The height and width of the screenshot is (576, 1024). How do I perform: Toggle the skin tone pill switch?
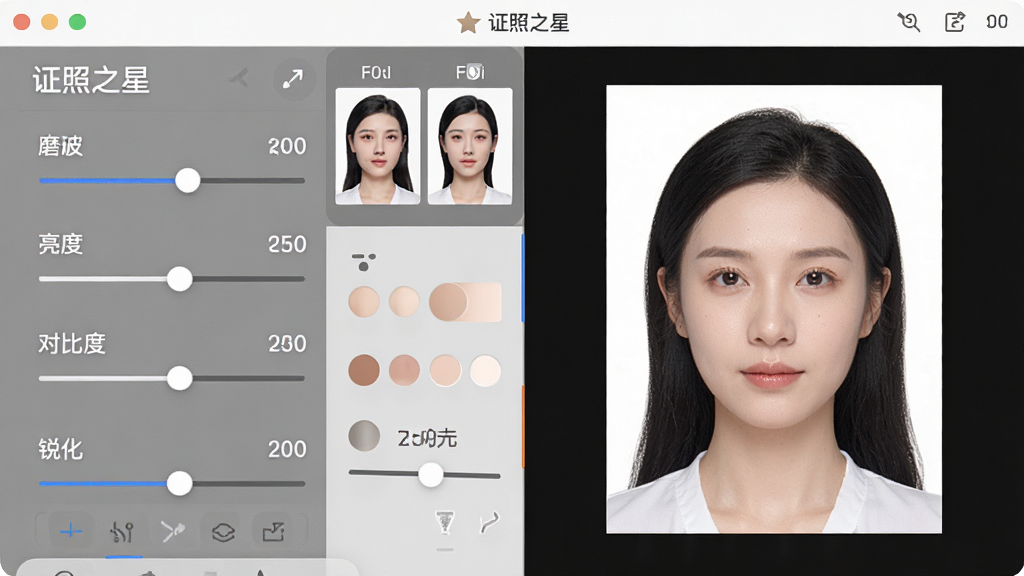[465, 302]
